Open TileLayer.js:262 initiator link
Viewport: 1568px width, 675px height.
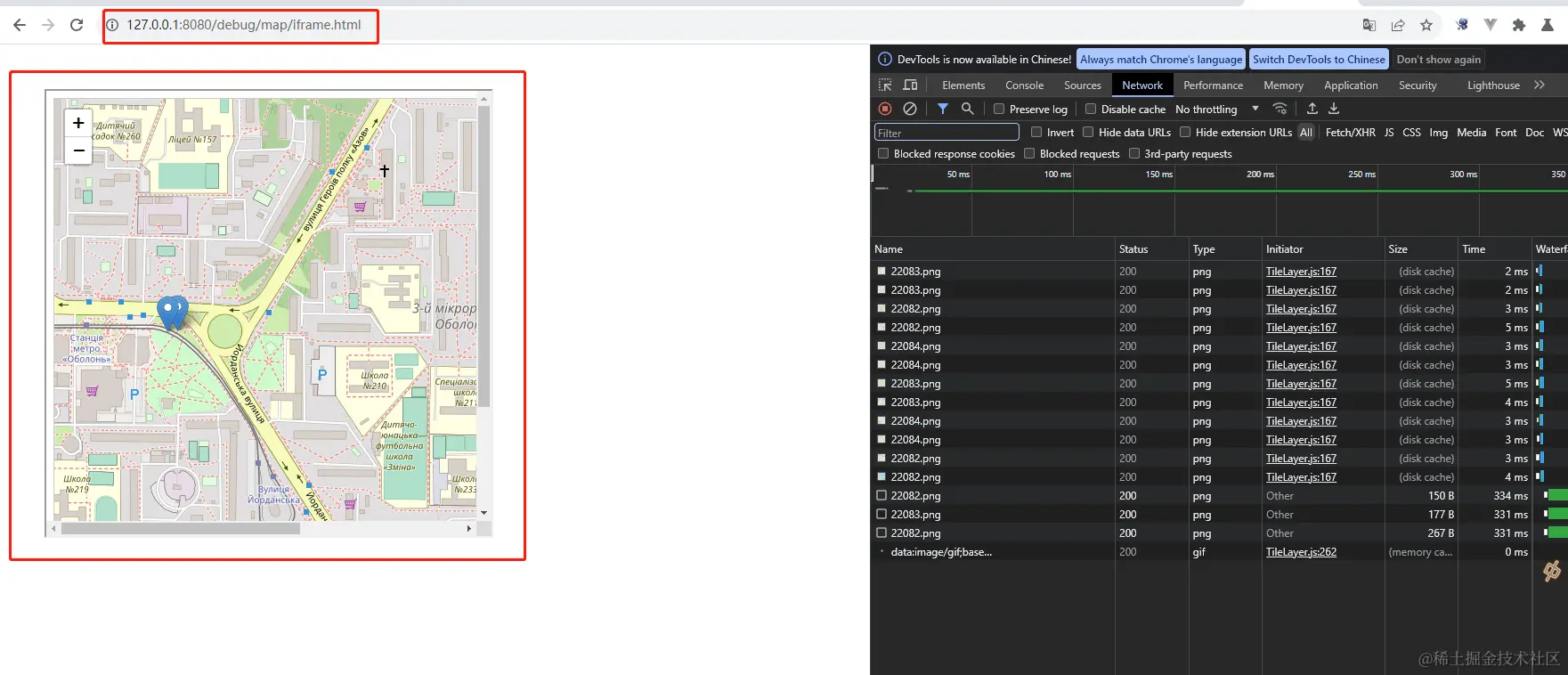pyautogui.click(x=1301, y=552)
